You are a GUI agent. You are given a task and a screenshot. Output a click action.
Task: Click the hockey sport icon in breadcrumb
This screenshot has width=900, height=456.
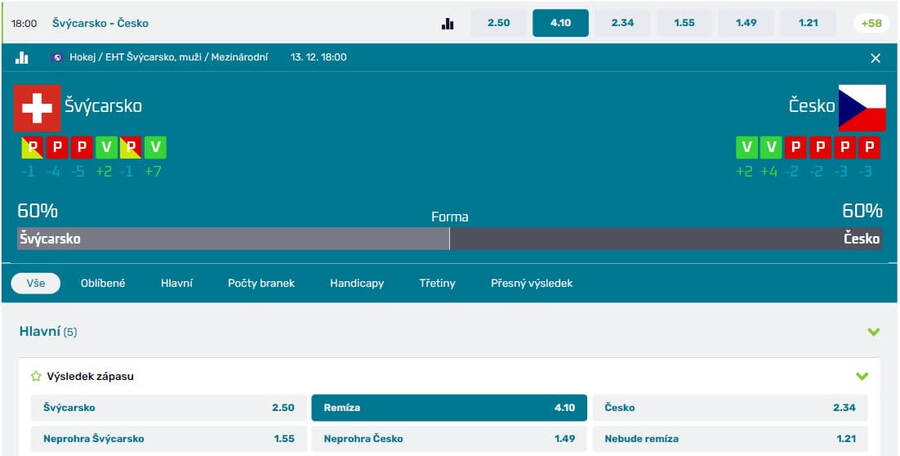coord(57,58)
